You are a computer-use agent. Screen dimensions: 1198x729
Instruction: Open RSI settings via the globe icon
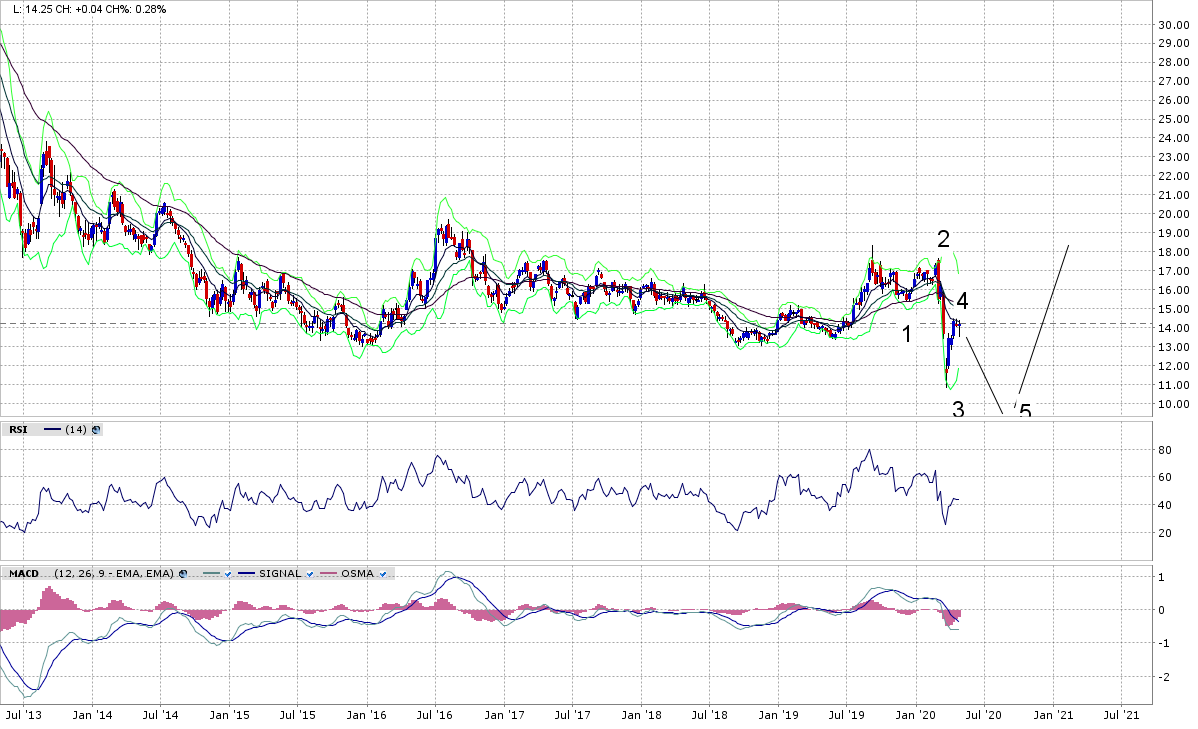[96, 430]
